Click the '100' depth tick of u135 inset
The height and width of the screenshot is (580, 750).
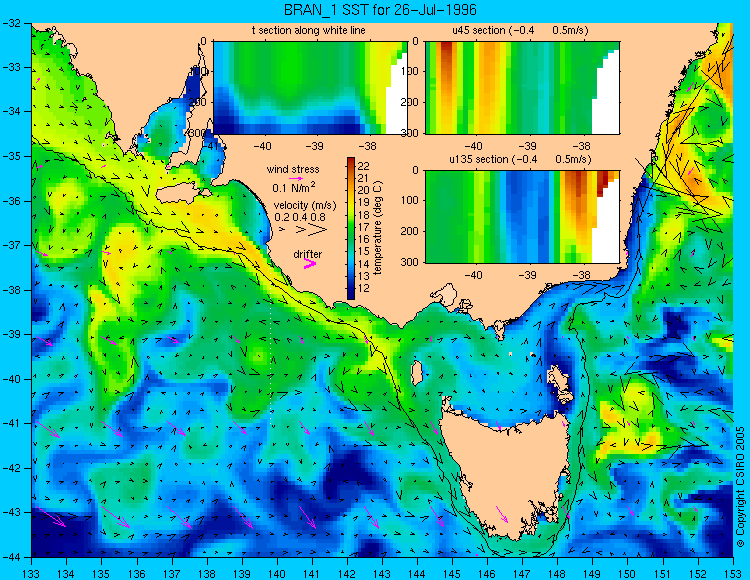pyautogui.click(x=410, y=201)
